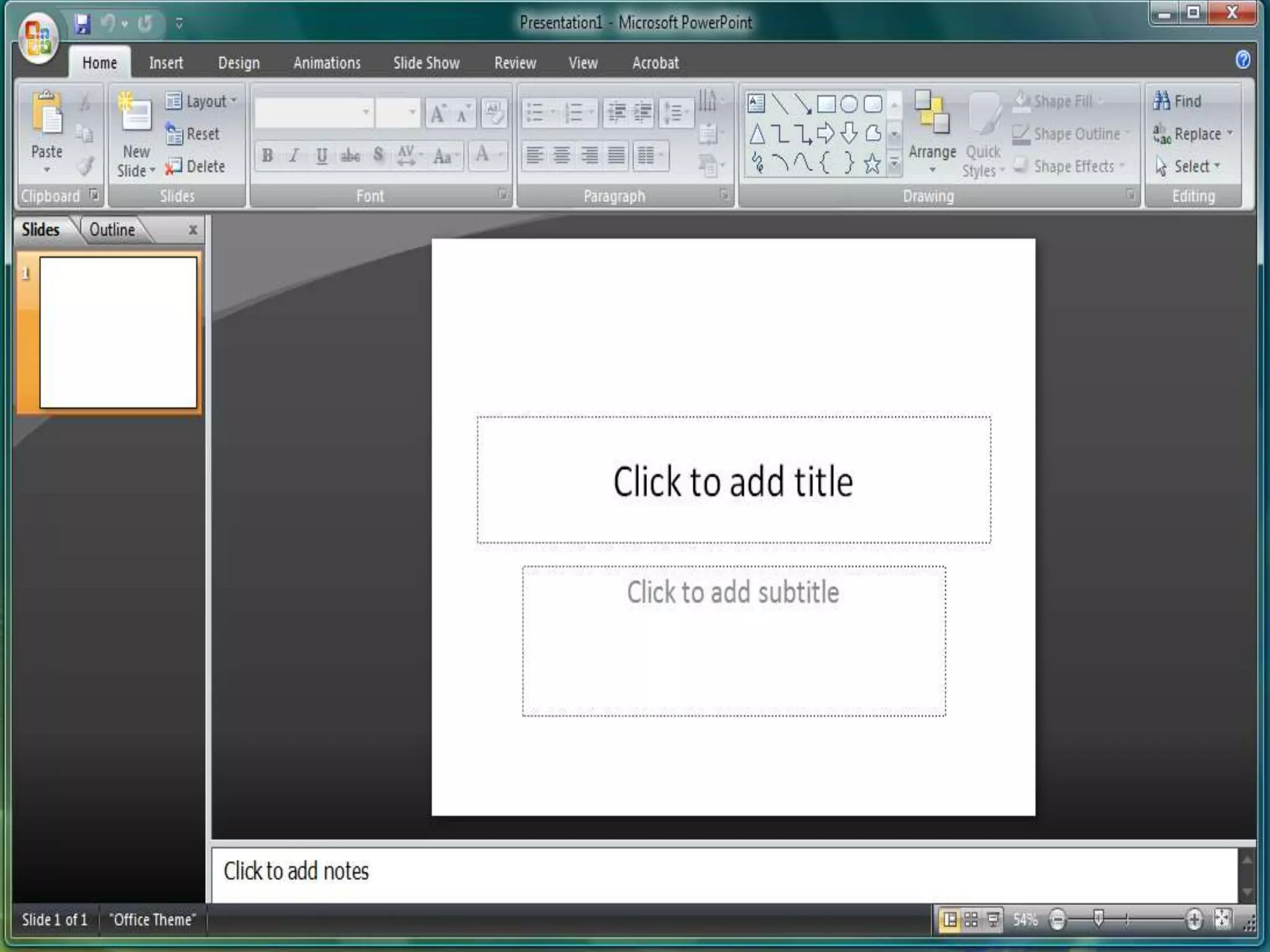Toggle center text alignment
The height and width of the screenshot is (952, 1270).
tap(561, 155)
